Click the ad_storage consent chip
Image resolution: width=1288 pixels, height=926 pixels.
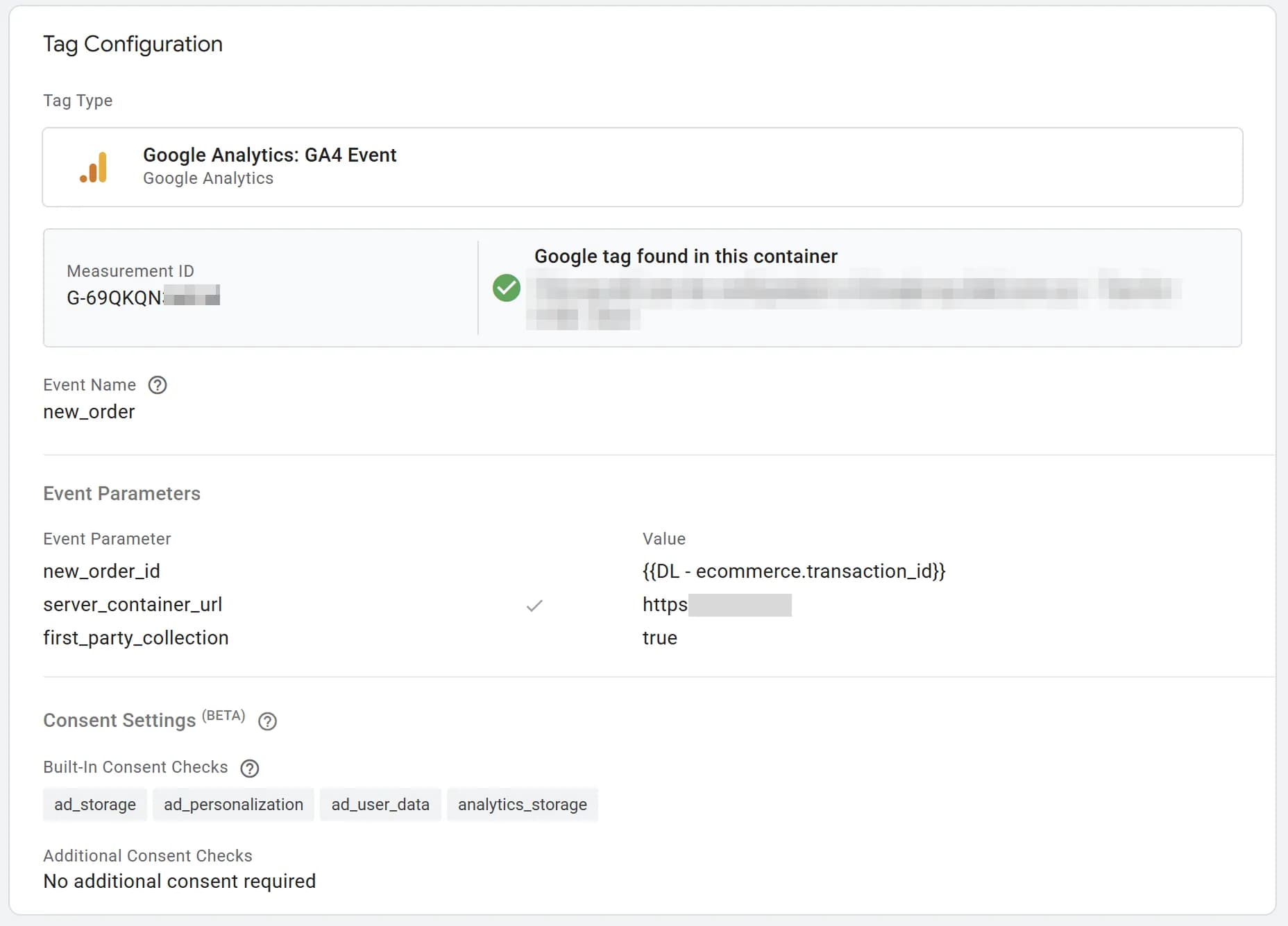(x=95, y=805)
